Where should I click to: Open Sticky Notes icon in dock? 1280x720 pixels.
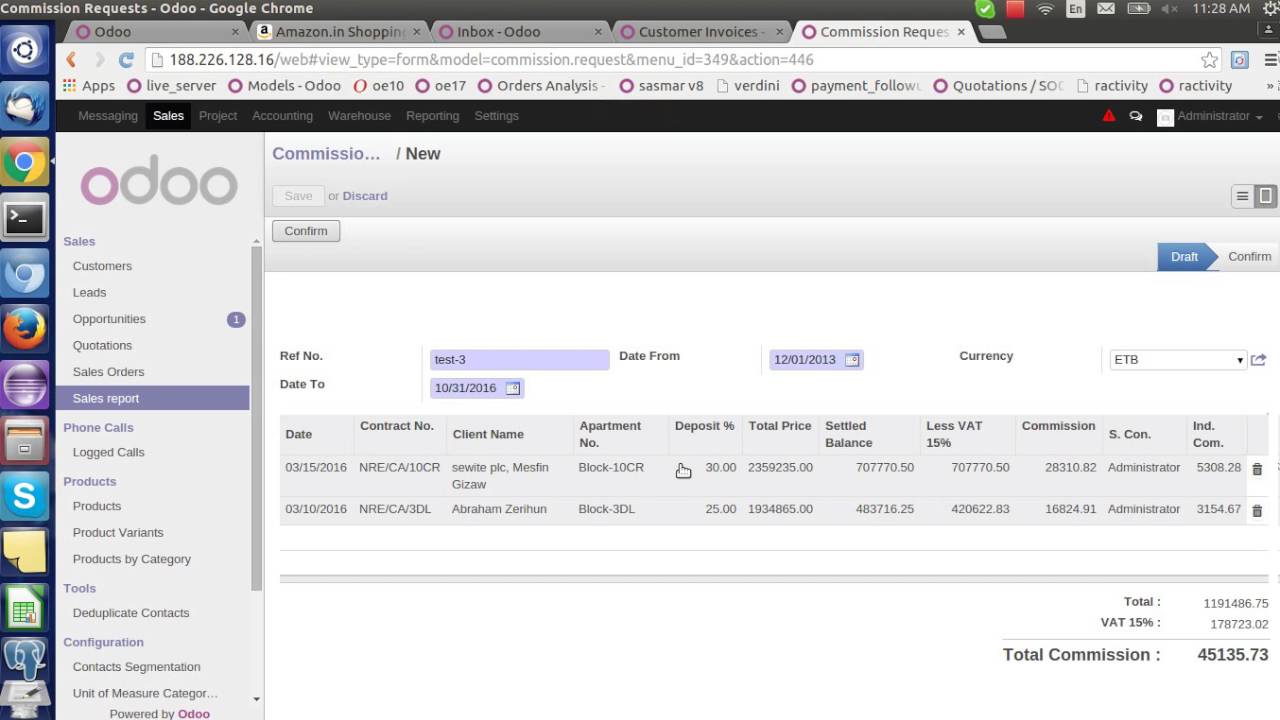[x=25, y=552]
